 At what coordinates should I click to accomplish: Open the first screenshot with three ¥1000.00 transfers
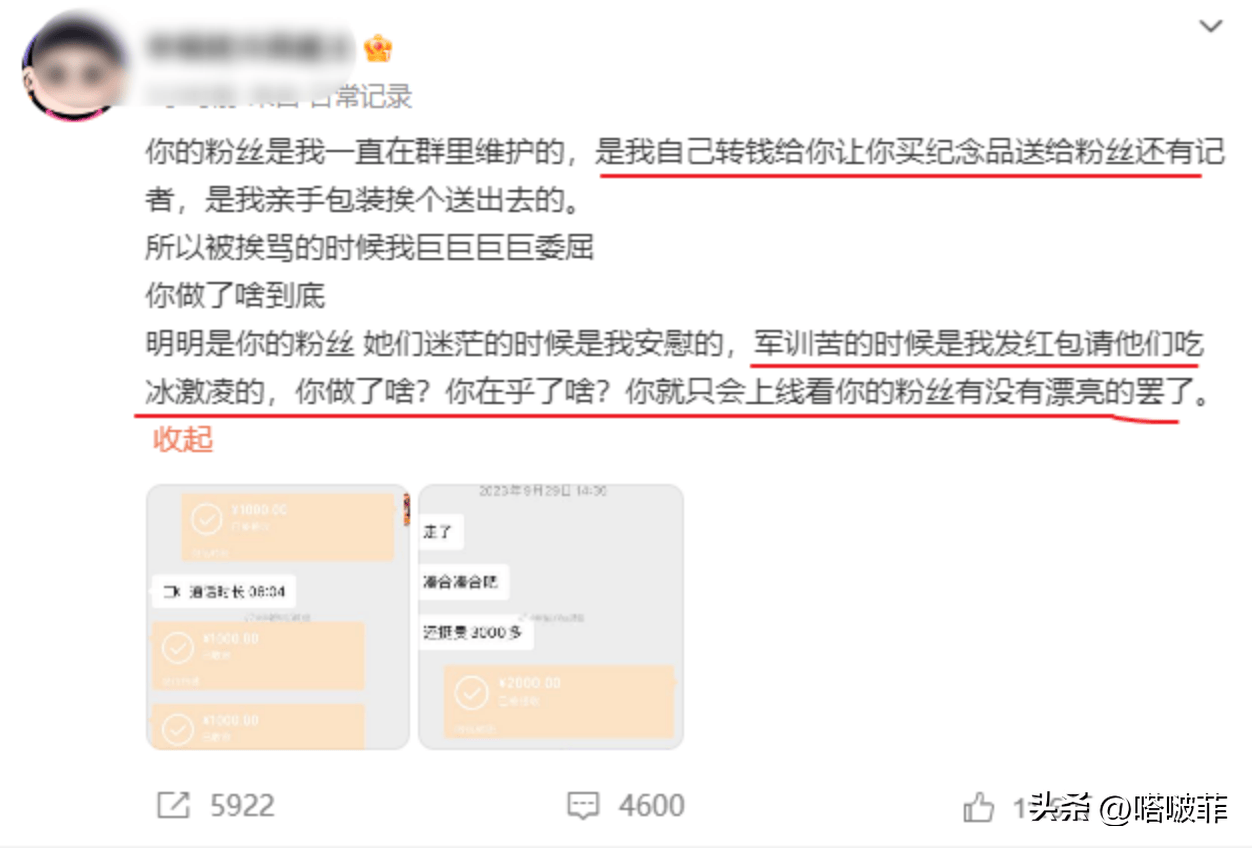pyautogui.click(x=278, y=617)
